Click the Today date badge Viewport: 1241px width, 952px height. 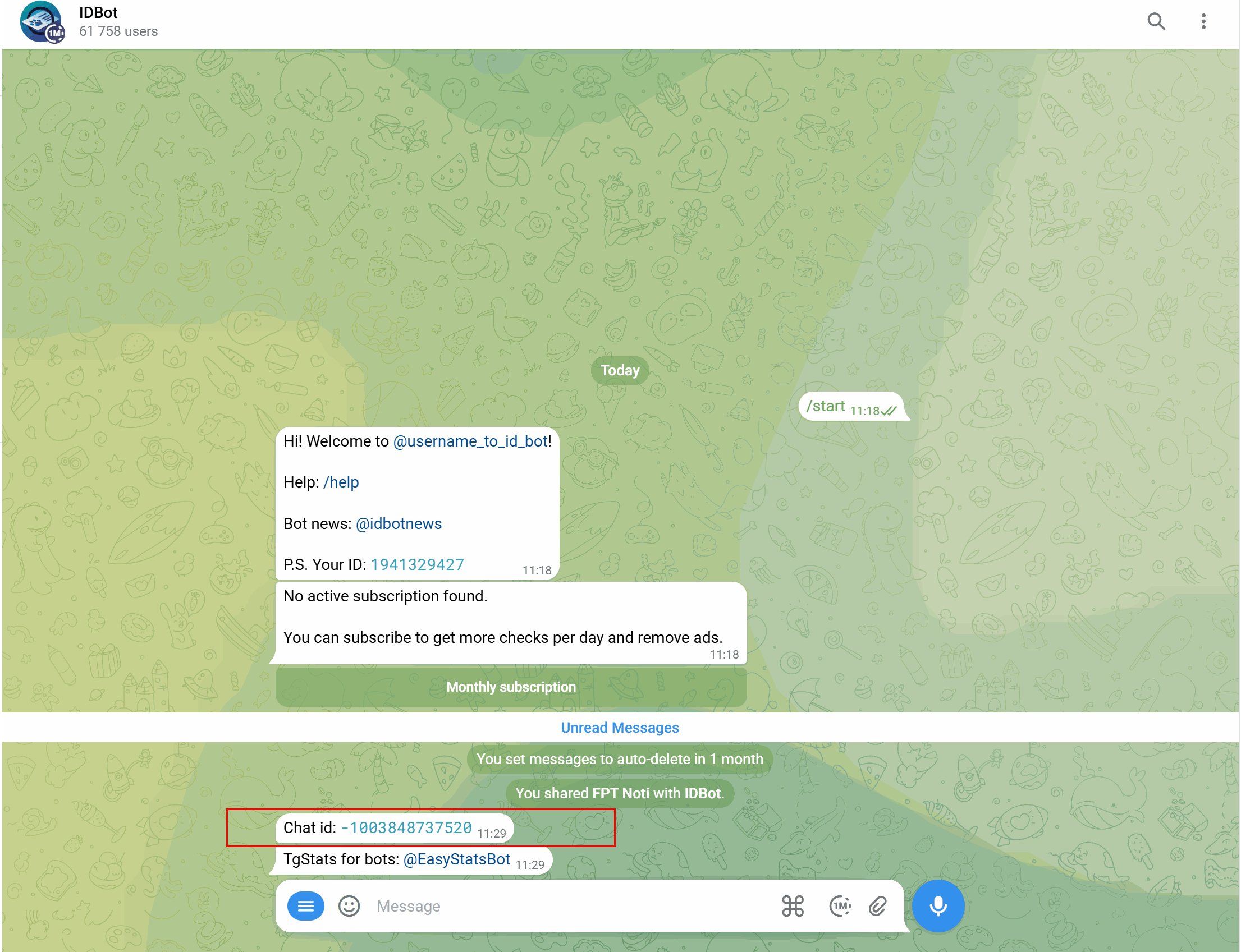[x=620, y=370]
